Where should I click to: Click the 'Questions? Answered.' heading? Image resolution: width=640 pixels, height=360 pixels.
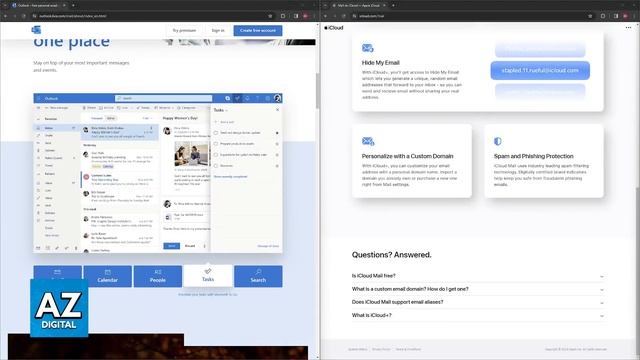pyautogui.click(x=391, y=255)
